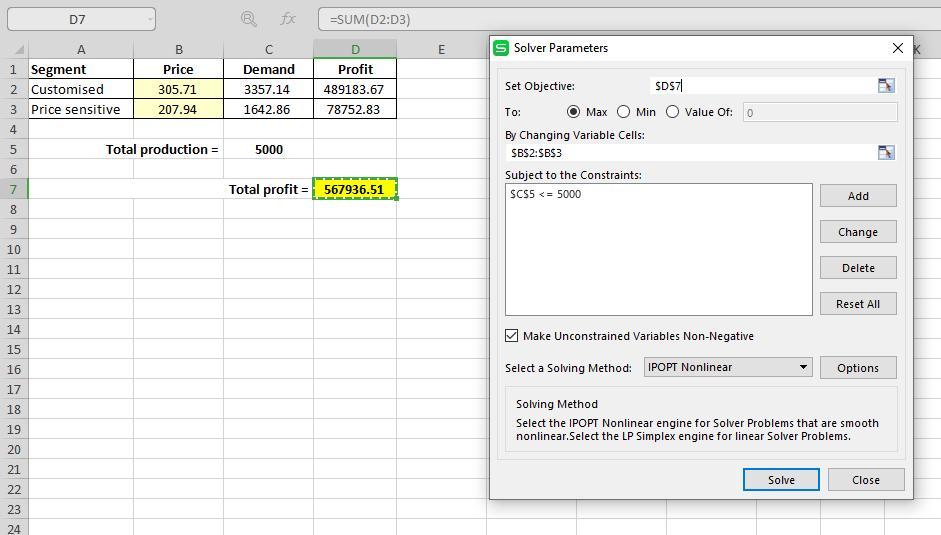Click the select-all corner of the spreadsheet
This screenshot has height=535, width=941.
pyautogui.click(x=19, y=49)
